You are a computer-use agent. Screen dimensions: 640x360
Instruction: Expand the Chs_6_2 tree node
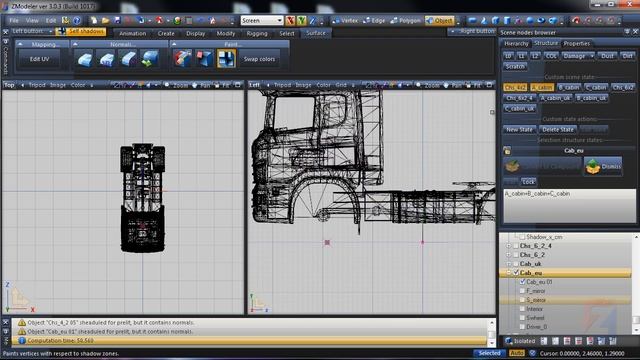click(x=509, y=255)
